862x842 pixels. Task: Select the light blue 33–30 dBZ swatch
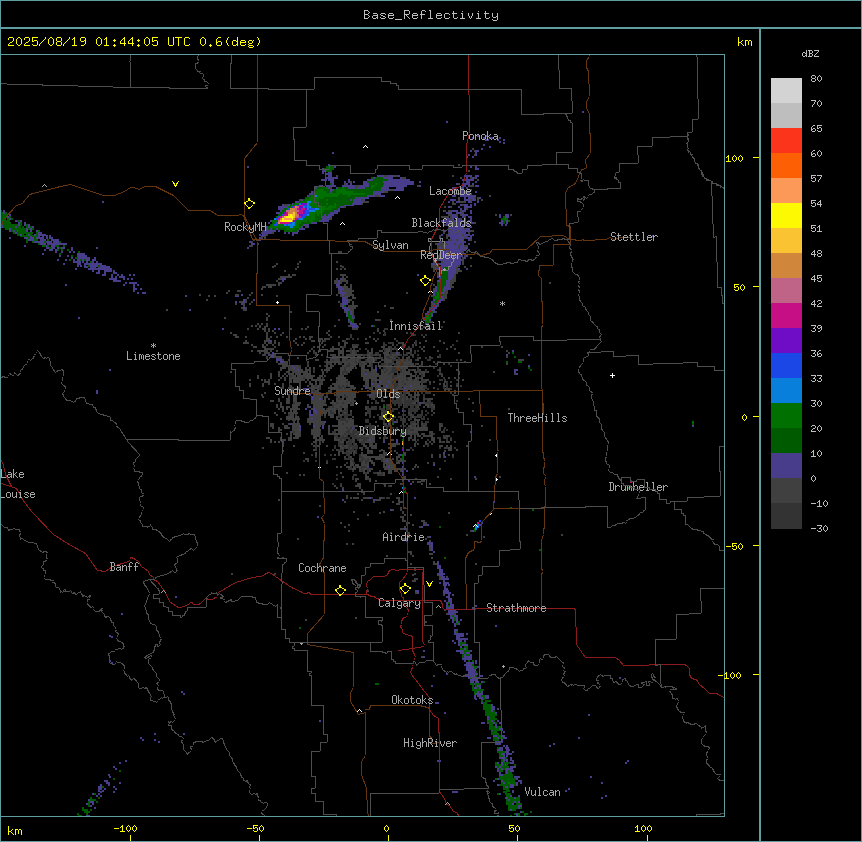pos(786,390)
